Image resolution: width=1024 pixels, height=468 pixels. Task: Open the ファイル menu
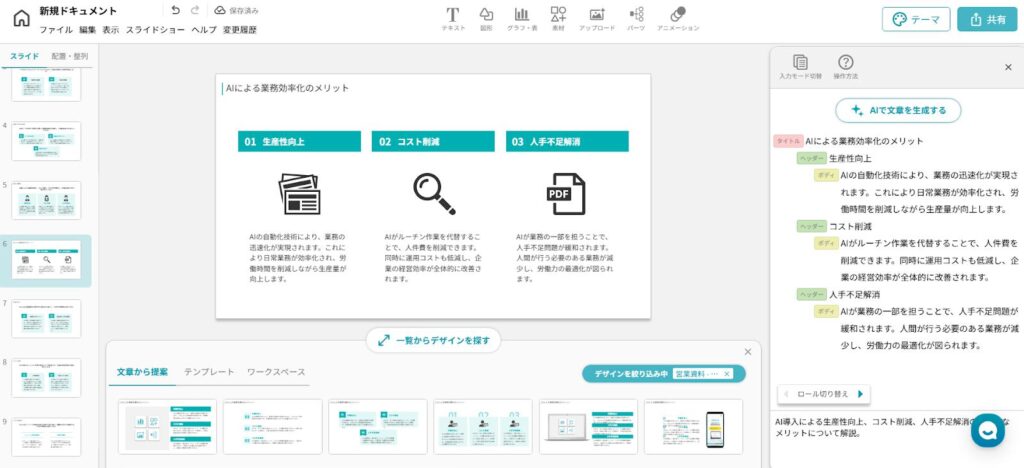[56, 30]
